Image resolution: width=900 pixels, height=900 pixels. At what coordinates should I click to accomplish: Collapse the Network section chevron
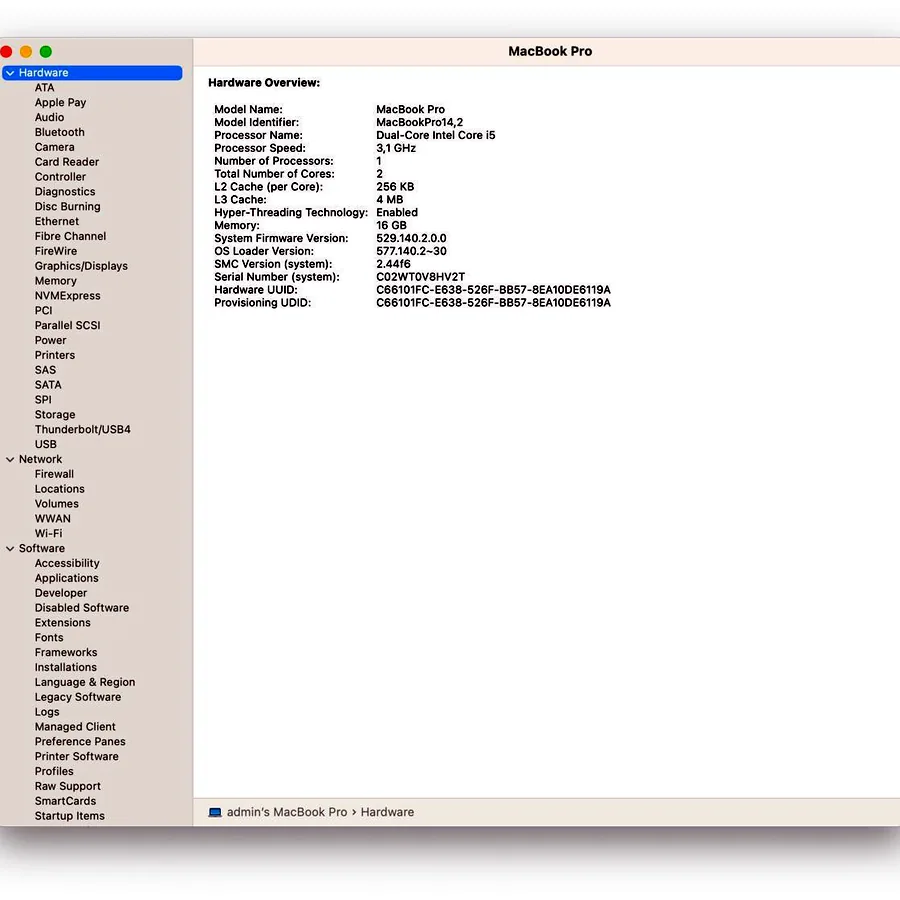[x=10, y=460]
